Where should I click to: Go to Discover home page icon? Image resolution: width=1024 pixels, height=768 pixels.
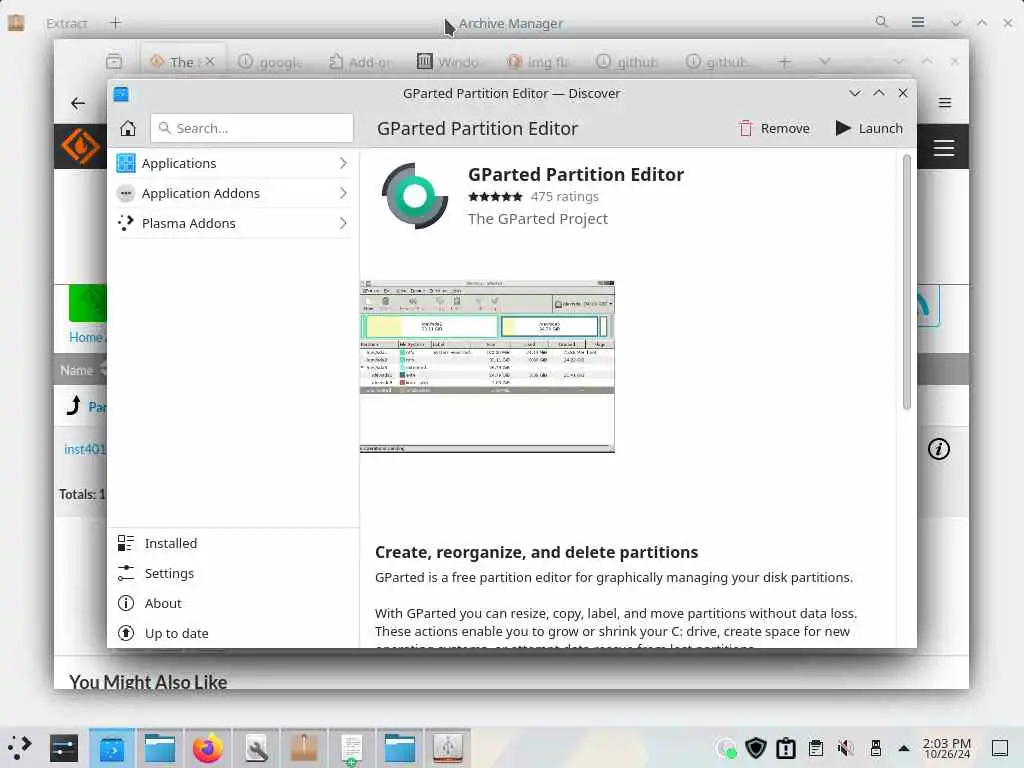(128, 128)
